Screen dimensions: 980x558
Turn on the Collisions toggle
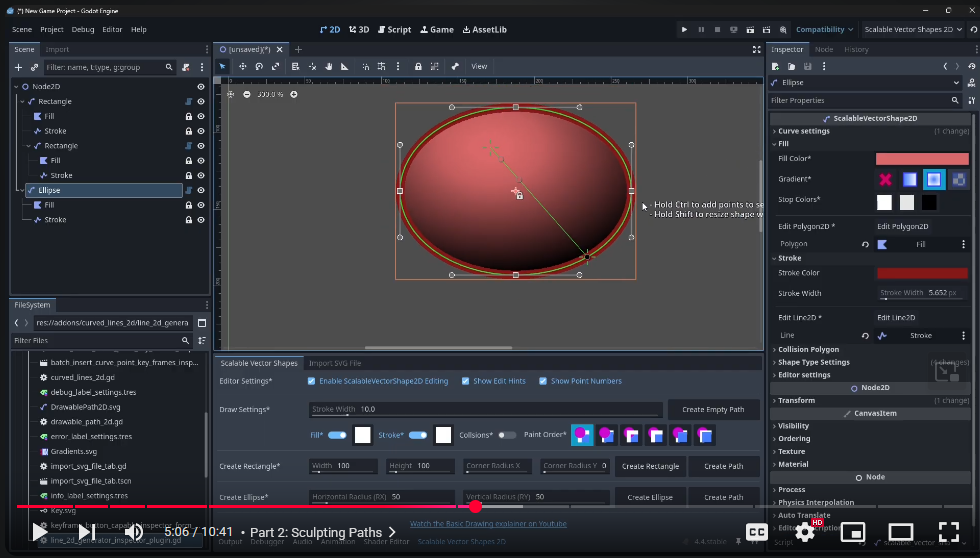pyautogui.click(x=507, y=435)
